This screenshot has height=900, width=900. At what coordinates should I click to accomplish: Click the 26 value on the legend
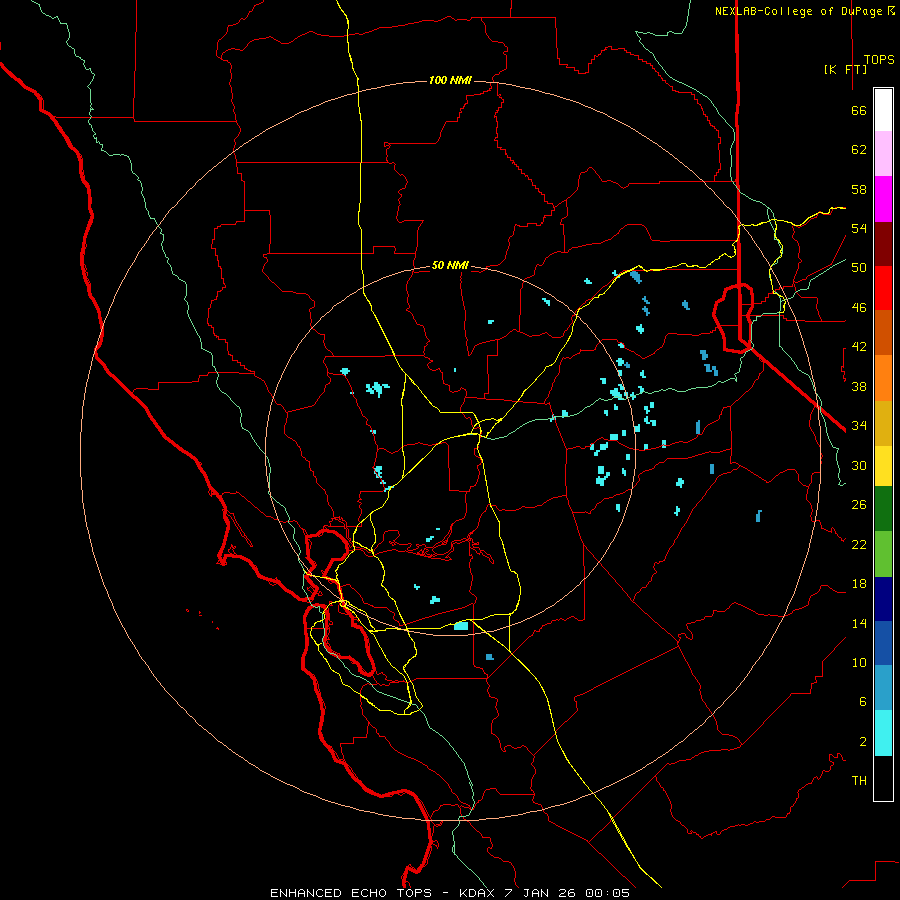tap(859, 505)
